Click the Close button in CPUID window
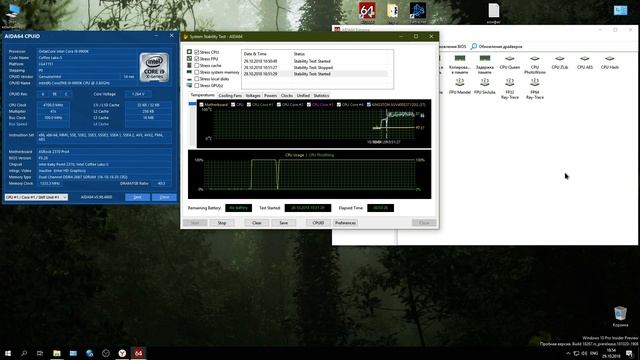This screenshot has height=360, width=640. click(164, 197)
